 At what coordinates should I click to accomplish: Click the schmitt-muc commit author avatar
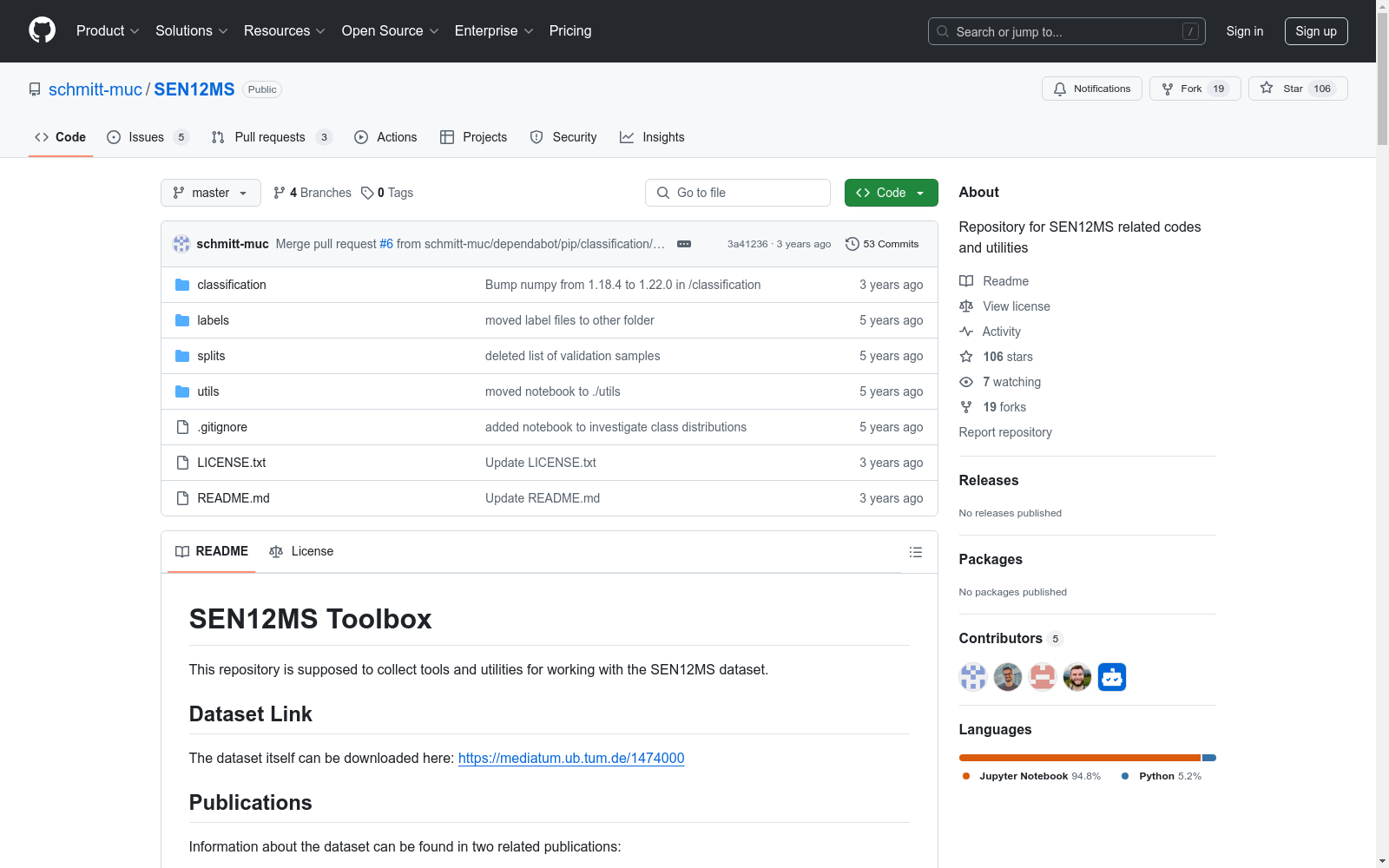181,244
